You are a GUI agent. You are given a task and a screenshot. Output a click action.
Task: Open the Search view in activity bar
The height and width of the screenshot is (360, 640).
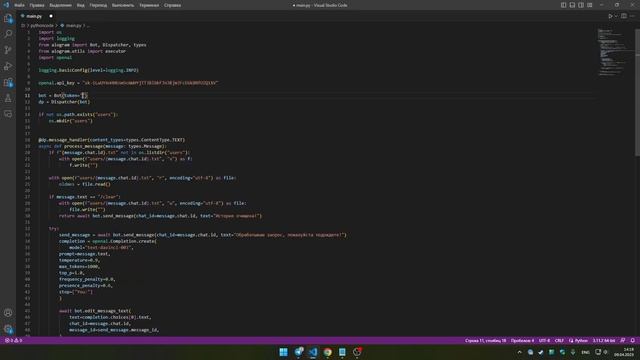point(8,34)
